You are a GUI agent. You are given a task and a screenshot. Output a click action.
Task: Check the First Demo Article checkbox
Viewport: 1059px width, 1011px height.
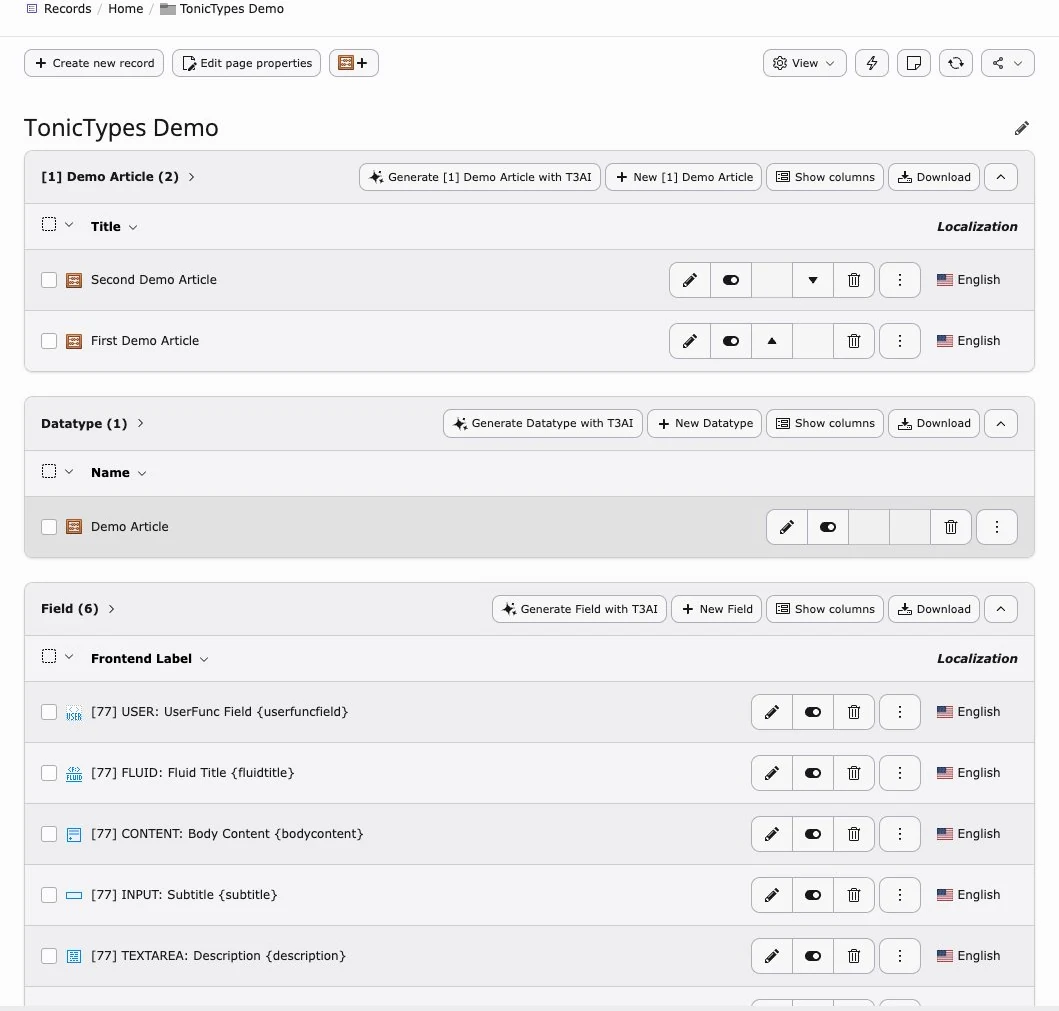point(49,341)
